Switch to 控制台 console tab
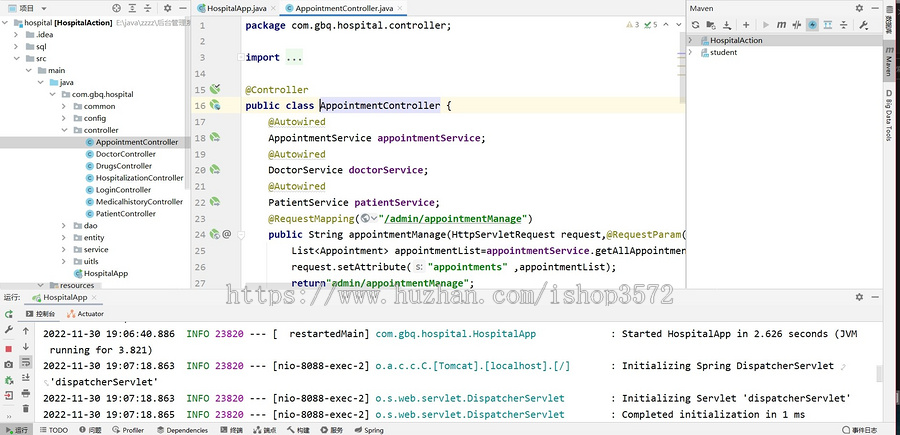This screenshot has height=435, width=900. [x=41, y=314]
